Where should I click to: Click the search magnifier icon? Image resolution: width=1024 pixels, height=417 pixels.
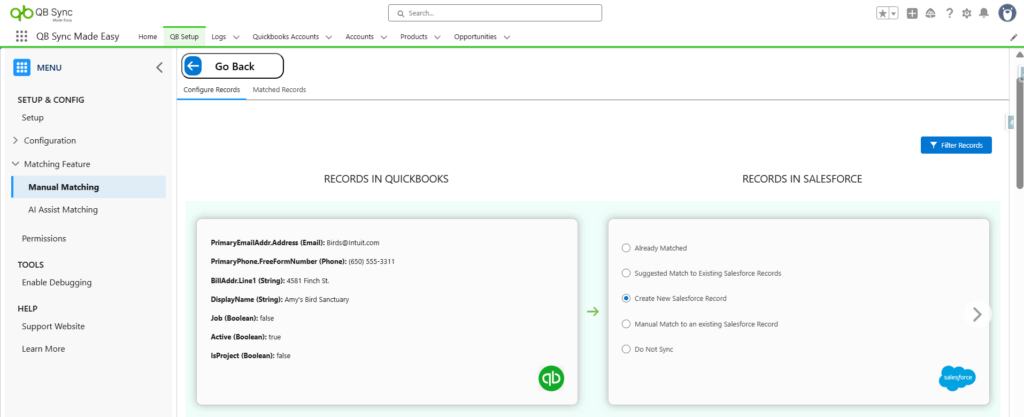[400, 13]
